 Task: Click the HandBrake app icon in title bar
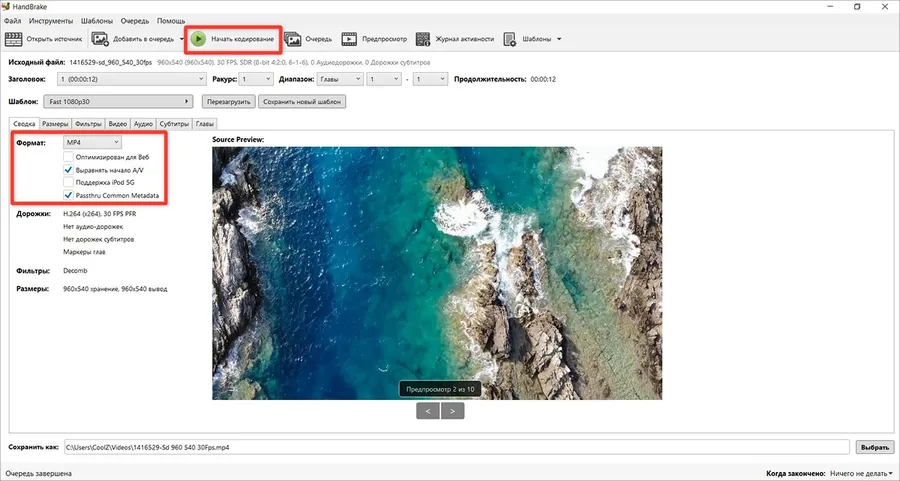click(x=6, y=7)
